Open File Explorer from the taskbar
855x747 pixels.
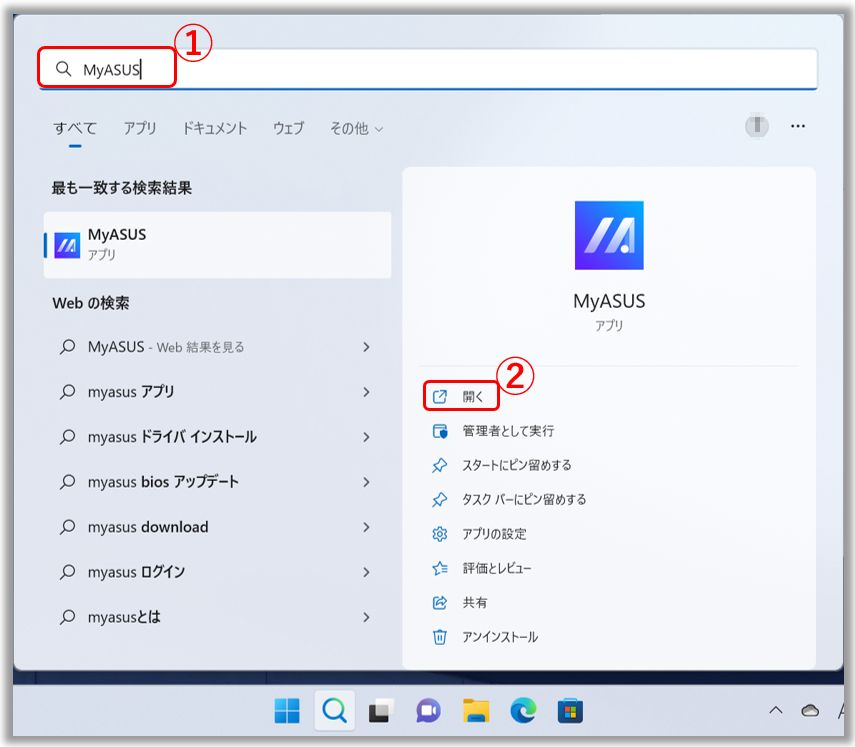tap(475, 710)
